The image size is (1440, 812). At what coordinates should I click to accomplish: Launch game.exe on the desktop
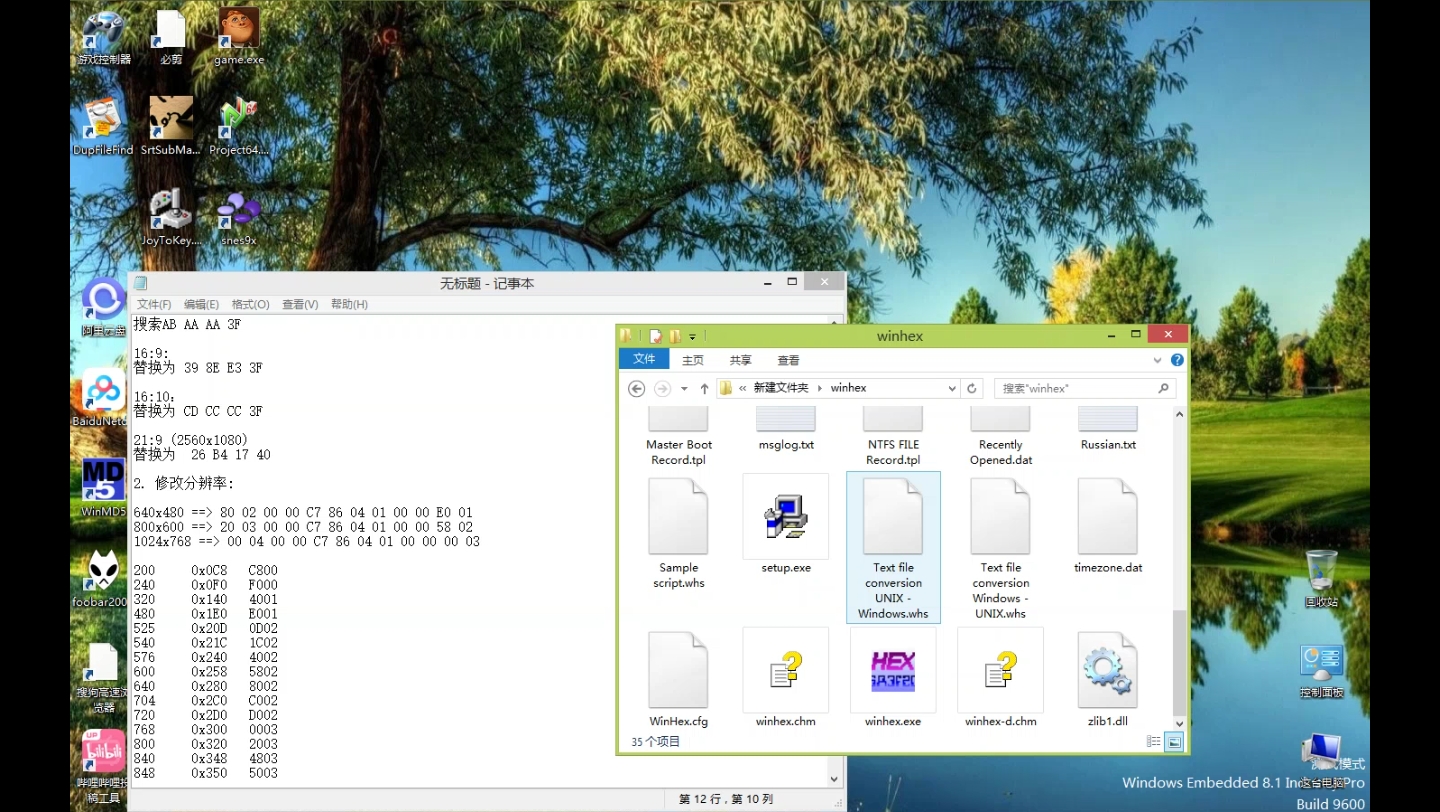pos(238,26)
